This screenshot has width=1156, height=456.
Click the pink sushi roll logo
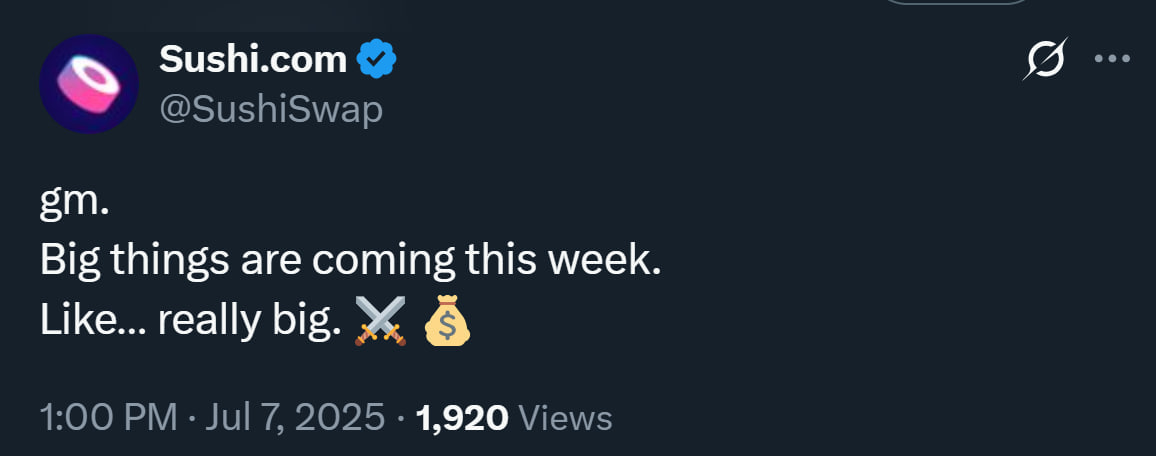(x=88, y=82)
